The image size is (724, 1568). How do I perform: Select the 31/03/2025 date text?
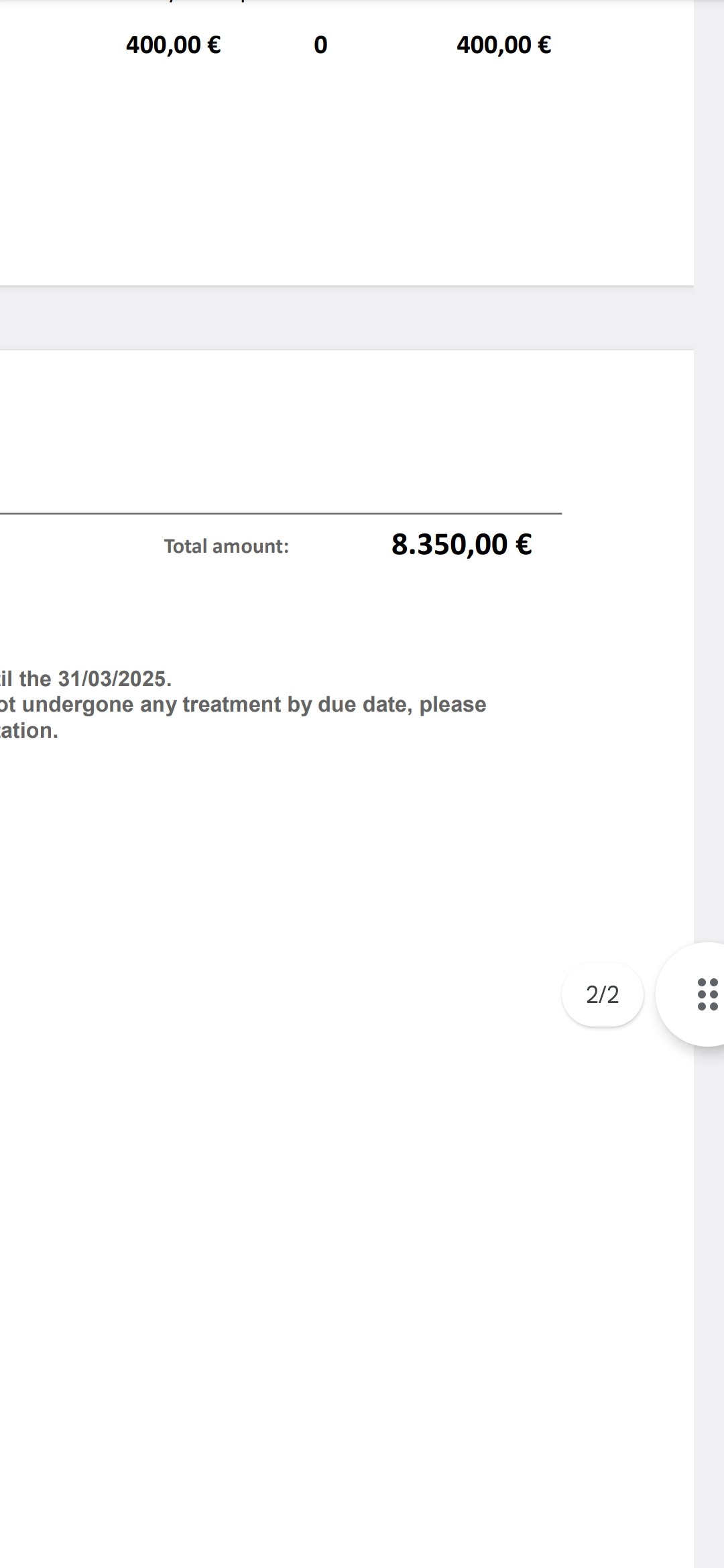tap(114, 679)
